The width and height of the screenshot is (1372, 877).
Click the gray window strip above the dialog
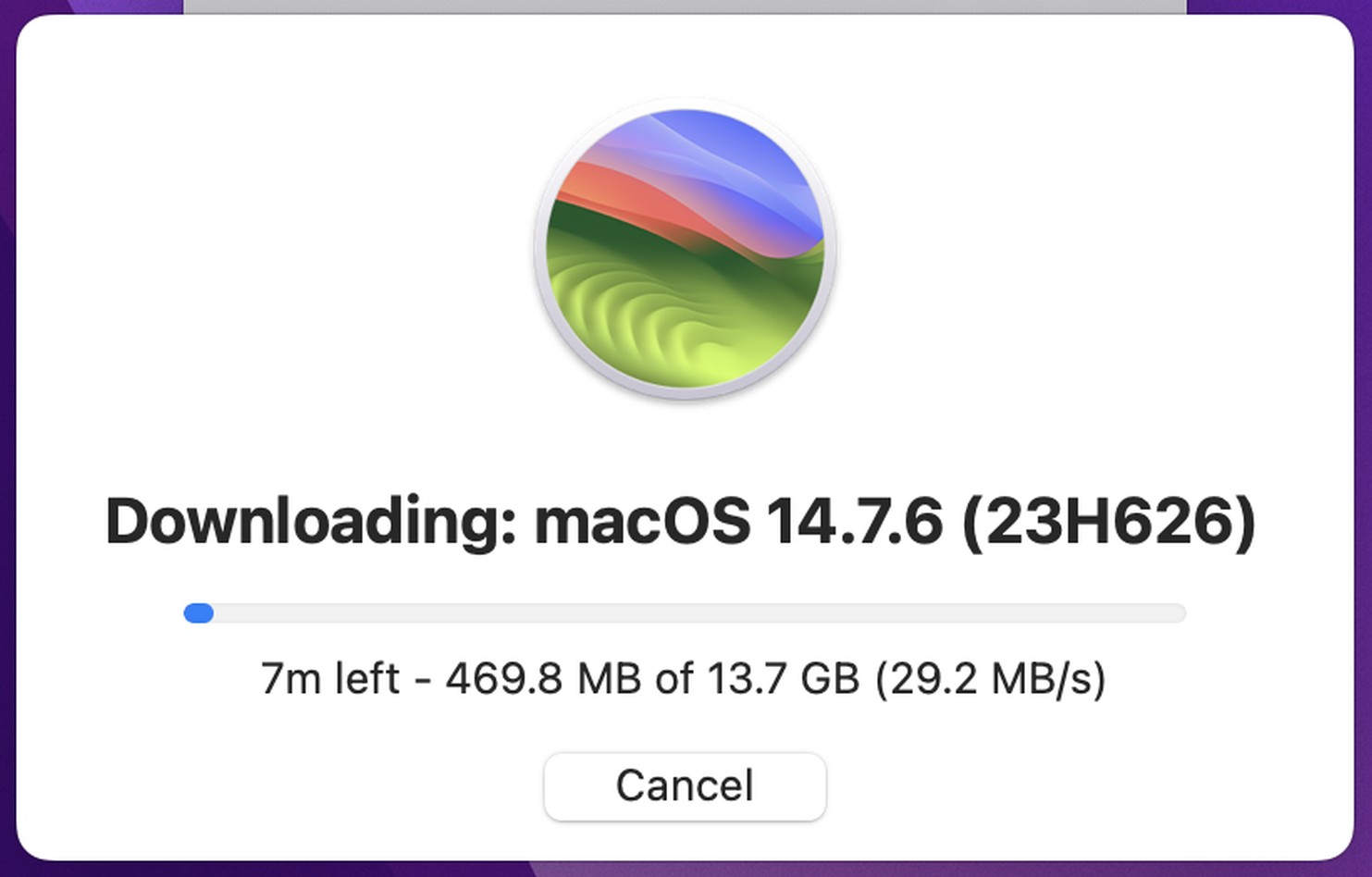coord(685,6)
